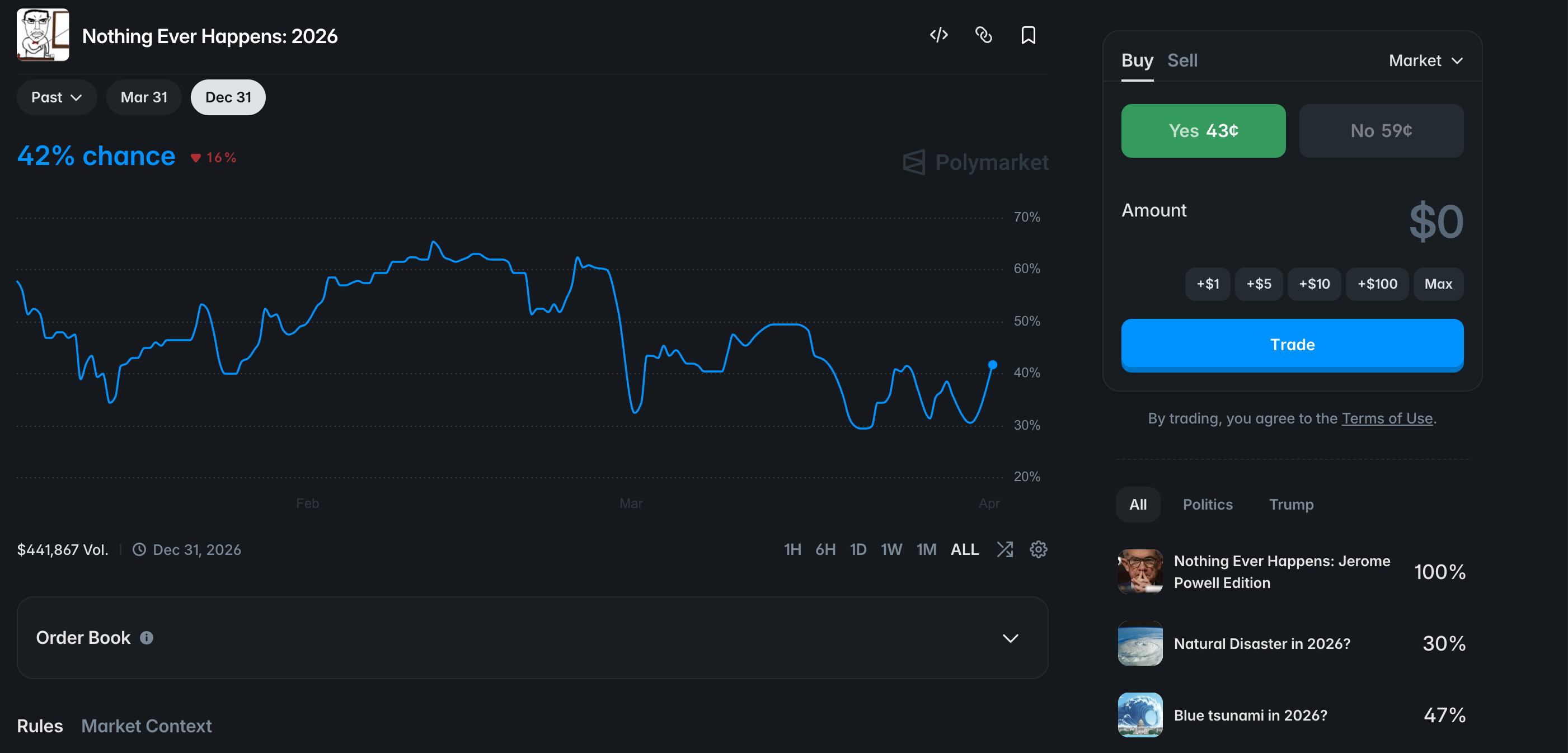Open the Market order type dropdown
Screen dimensions: 1568x753
pos(1425,61)
